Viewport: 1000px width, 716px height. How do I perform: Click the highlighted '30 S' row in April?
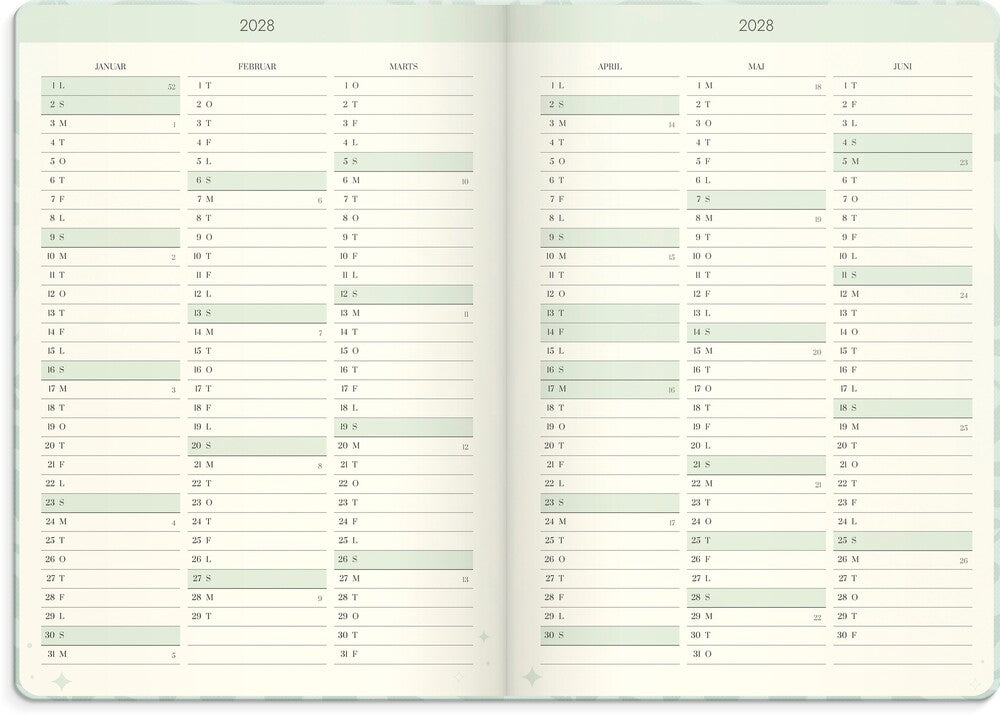click(610, 636)
